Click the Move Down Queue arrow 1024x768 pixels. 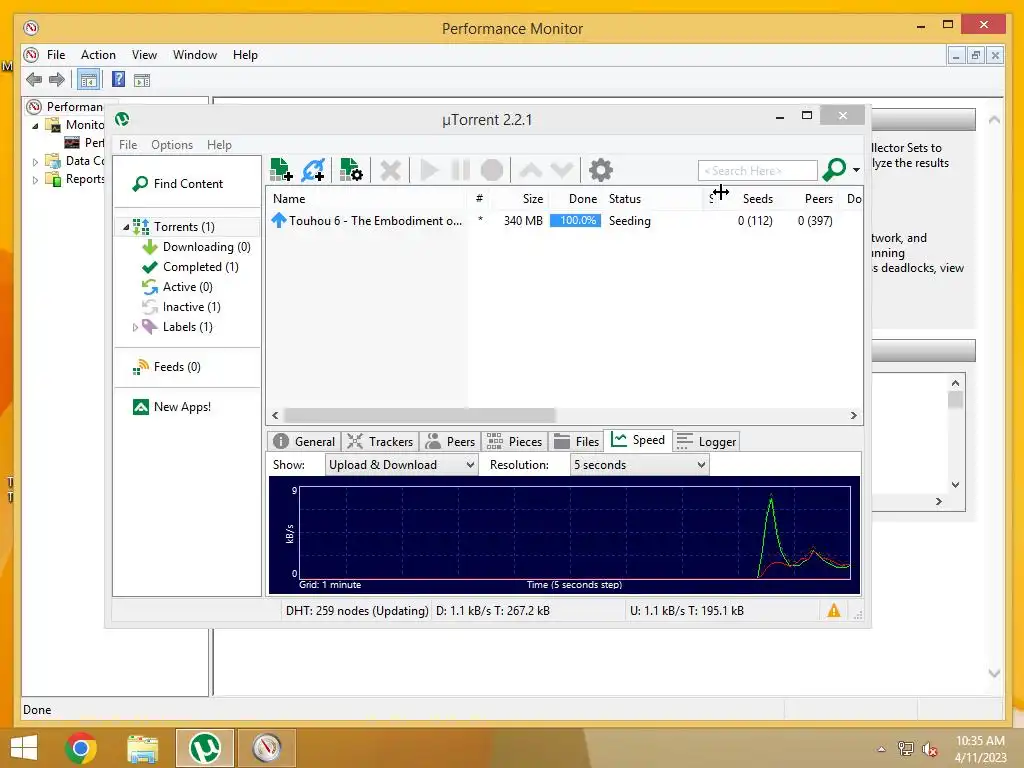coord(562,170)
